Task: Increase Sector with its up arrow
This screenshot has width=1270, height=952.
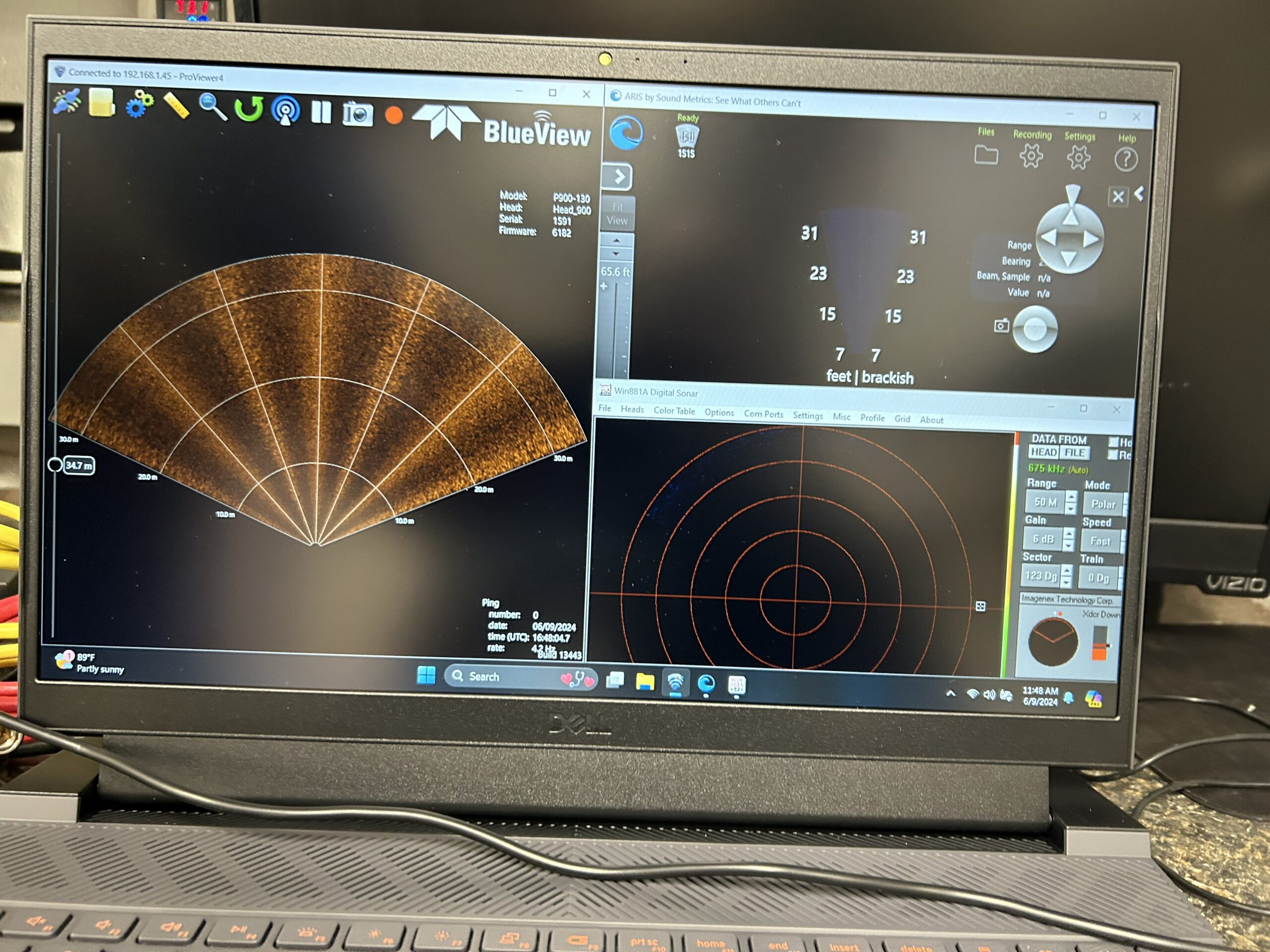Action: (1067, 570)
